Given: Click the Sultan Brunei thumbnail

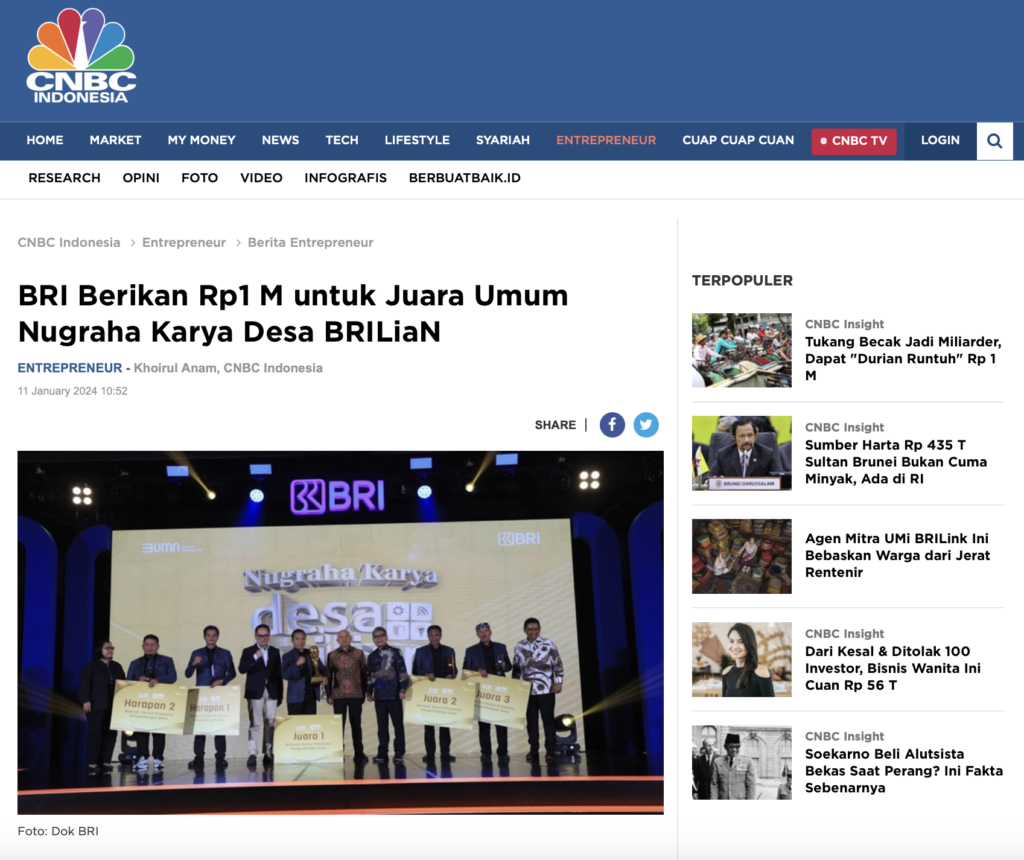Looking at the screenshot, I should click(742, 453).
